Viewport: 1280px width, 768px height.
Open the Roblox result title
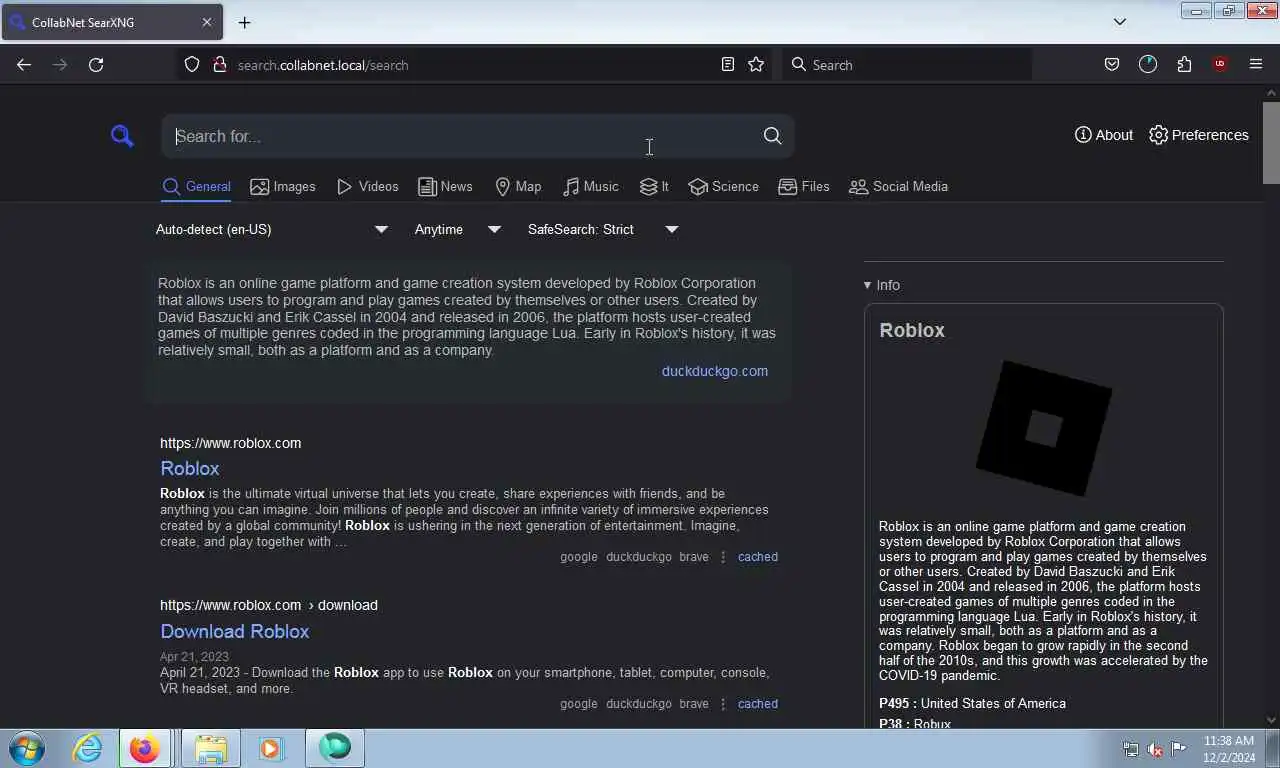point(190,468)
